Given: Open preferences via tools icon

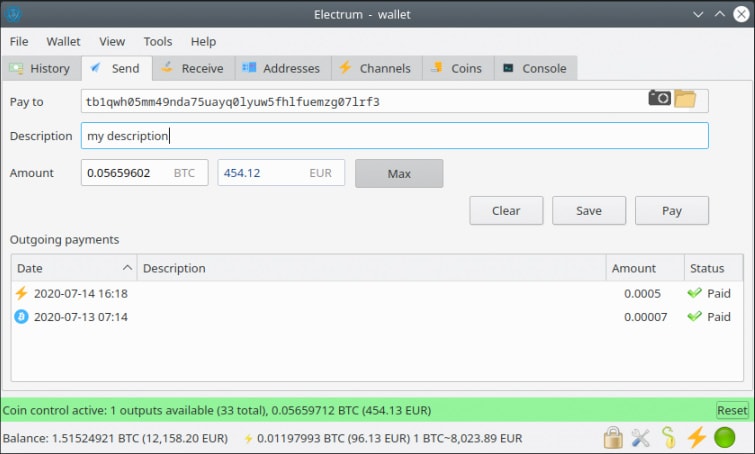Looking at the screenshot, I should [641, 438].
